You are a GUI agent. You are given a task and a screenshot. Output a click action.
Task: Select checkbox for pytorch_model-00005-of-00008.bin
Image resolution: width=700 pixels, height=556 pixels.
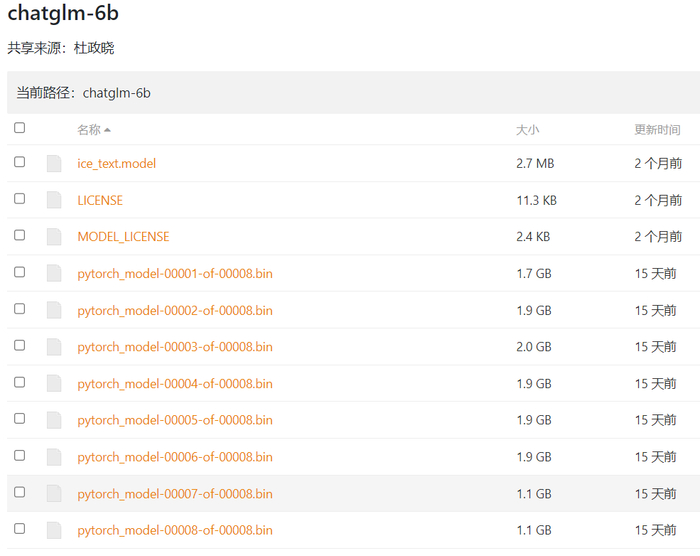(x=20, y=418)
